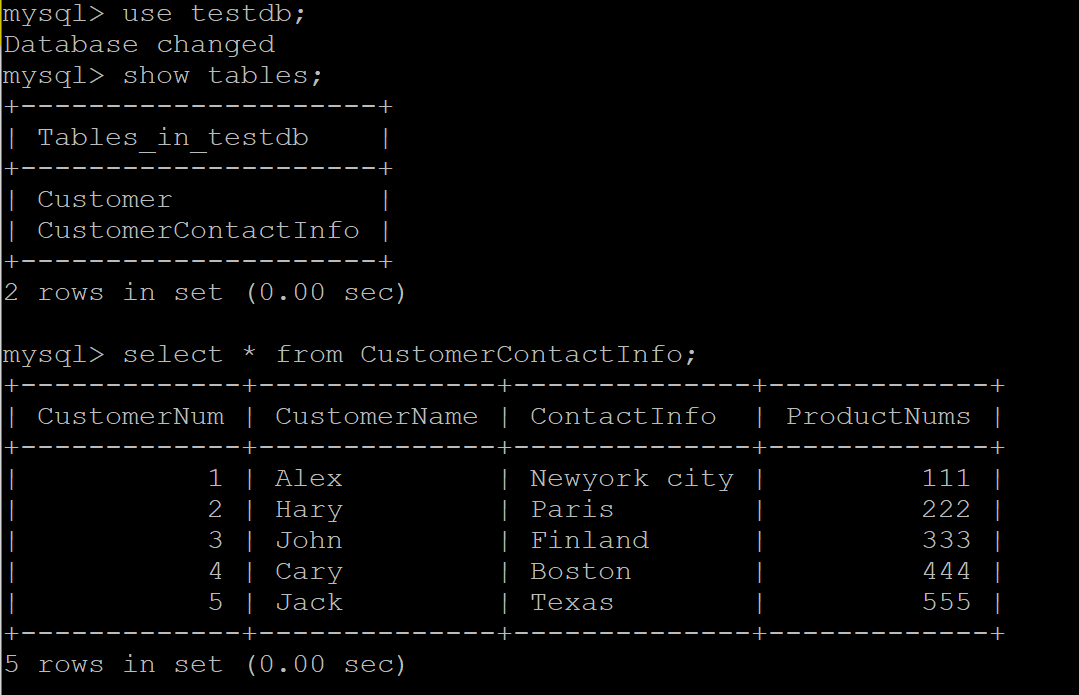Click the 'ContactInfo' column header

623,417
